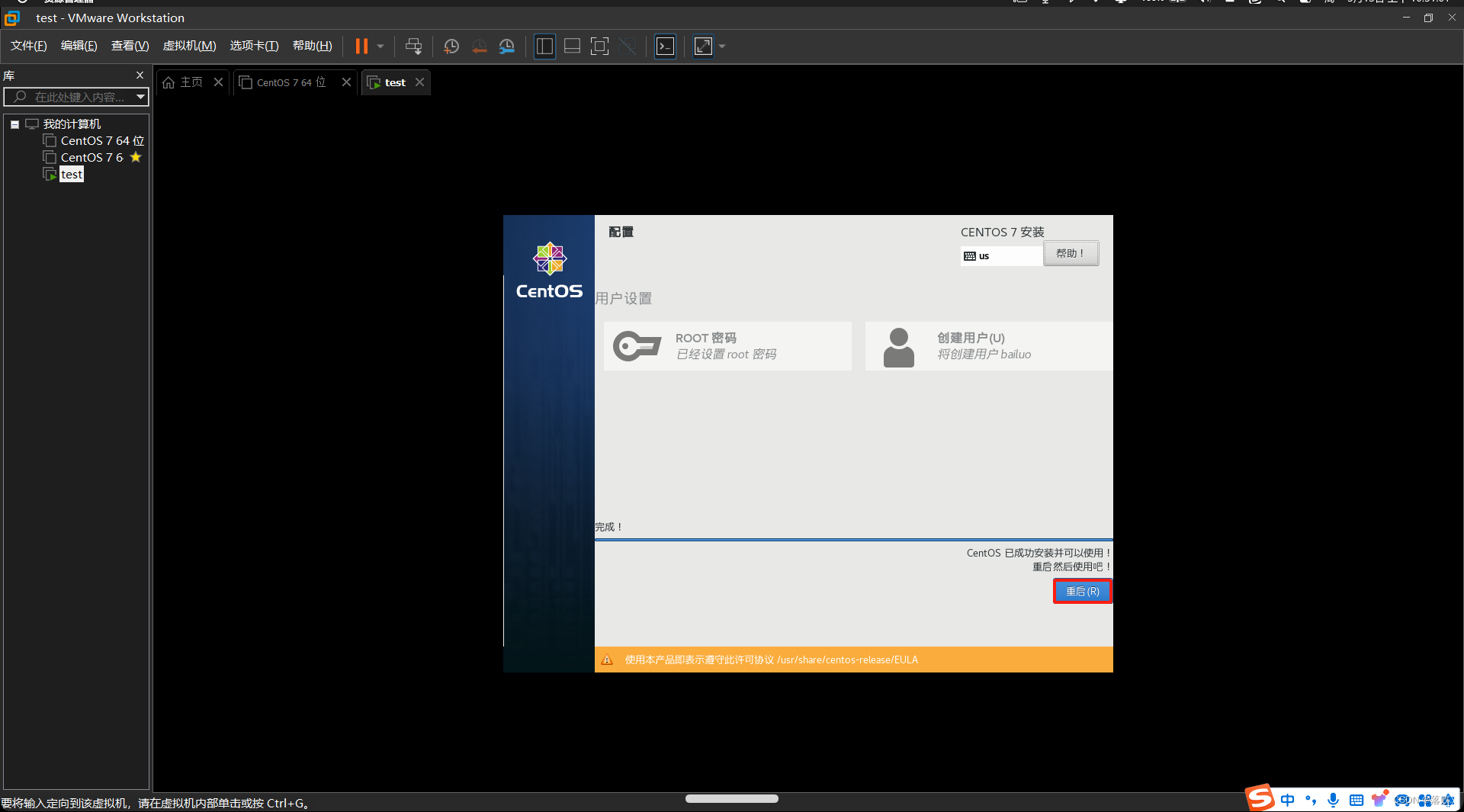Open the 帮助(H) menu

click(x=312, y=46)
